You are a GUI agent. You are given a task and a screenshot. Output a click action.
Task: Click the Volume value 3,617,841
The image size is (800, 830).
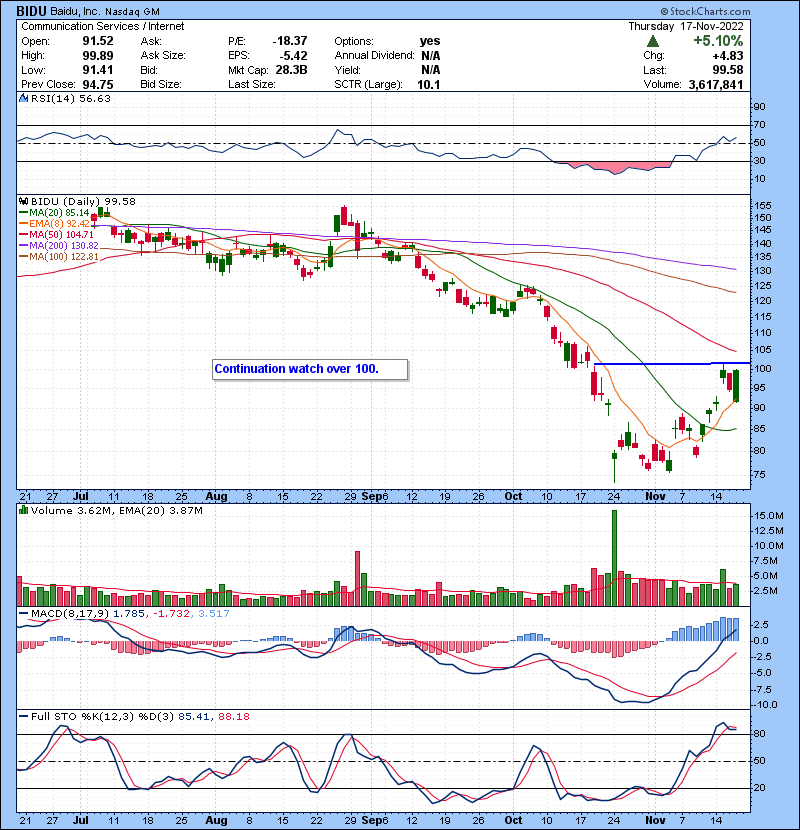click(716, 84)
